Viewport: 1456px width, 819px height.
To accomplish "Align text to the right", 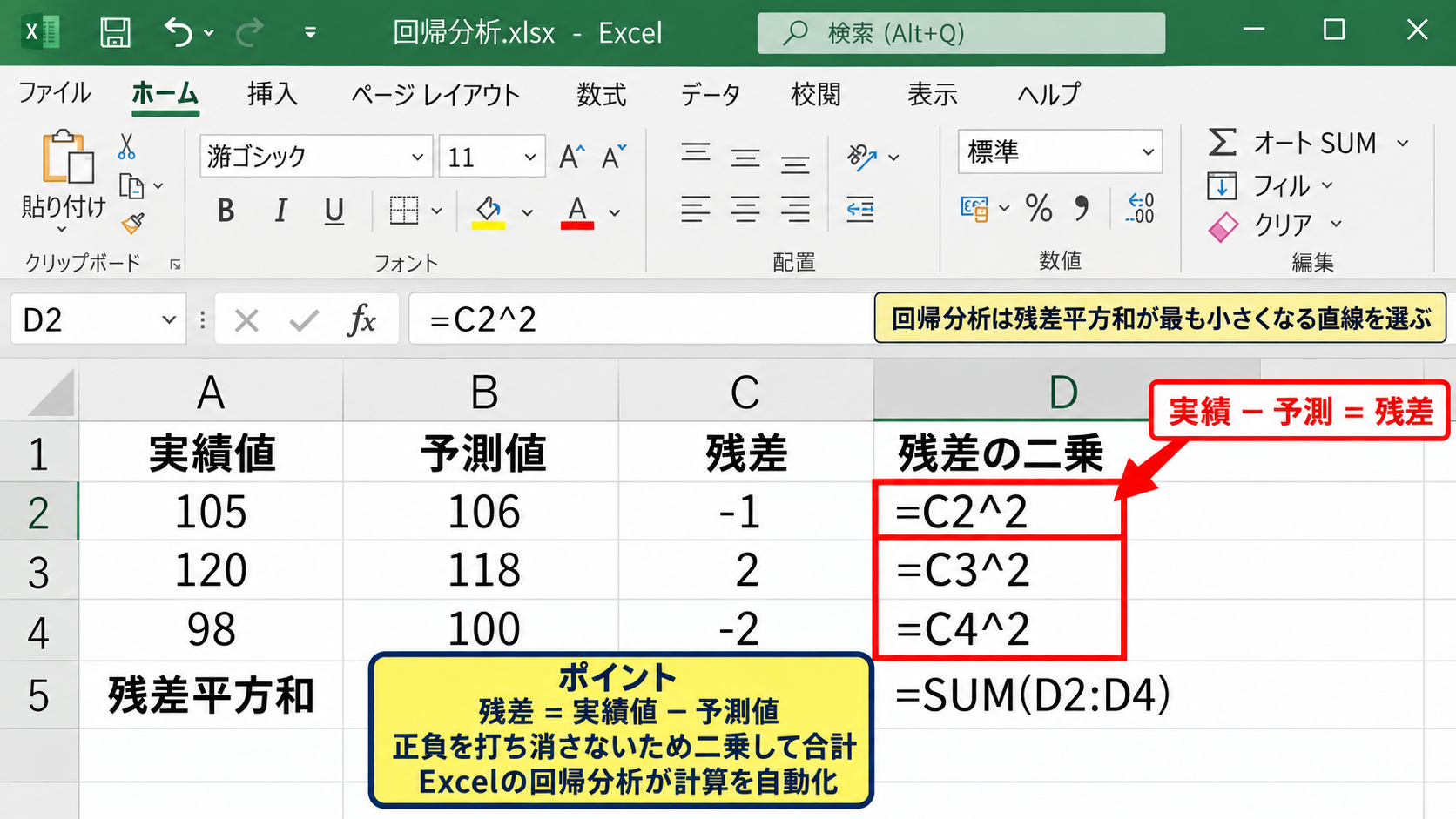I will (795, 209).
